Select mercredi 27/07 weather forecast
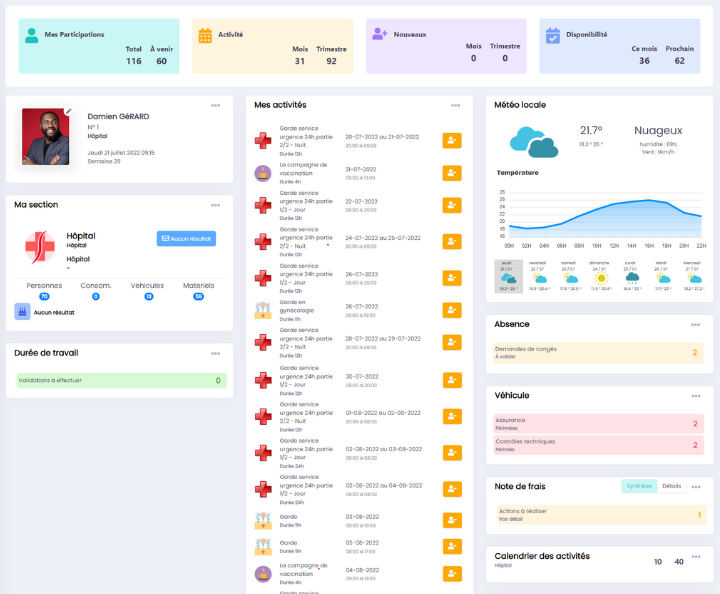 [x=693, y=276]
